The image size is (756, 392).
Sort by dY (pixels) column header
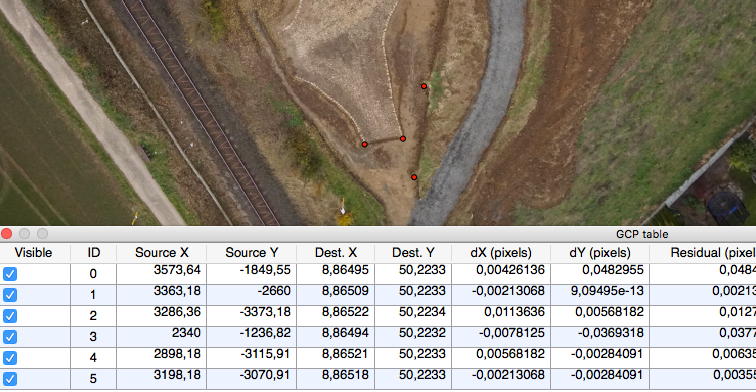click(x=600, y=253)
